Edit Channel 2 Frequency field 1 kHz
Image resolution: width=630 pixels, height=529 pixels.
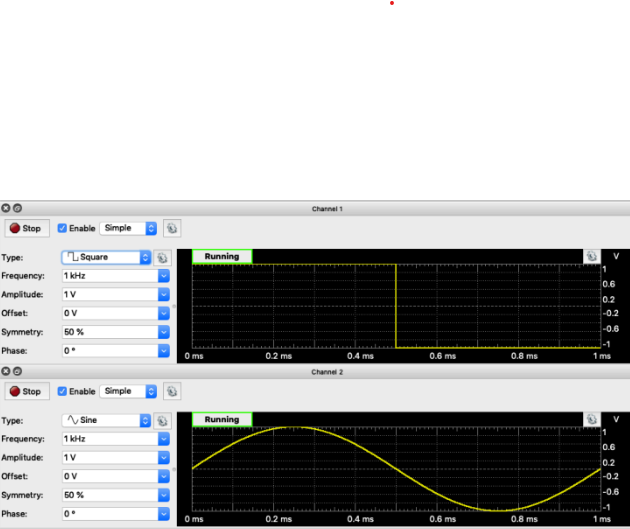pos(110,439)
